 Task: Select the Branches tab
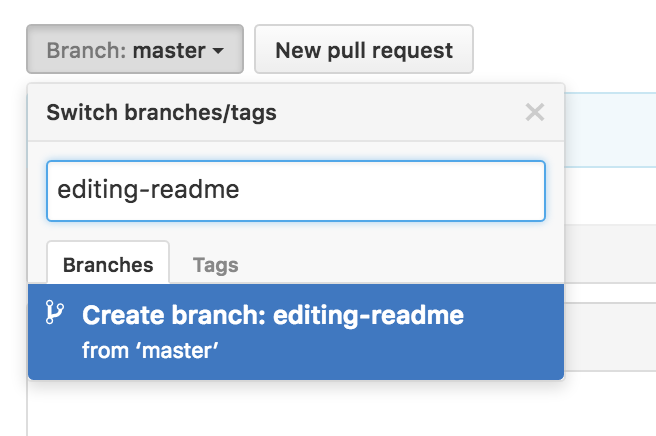[x=108, y=263]
